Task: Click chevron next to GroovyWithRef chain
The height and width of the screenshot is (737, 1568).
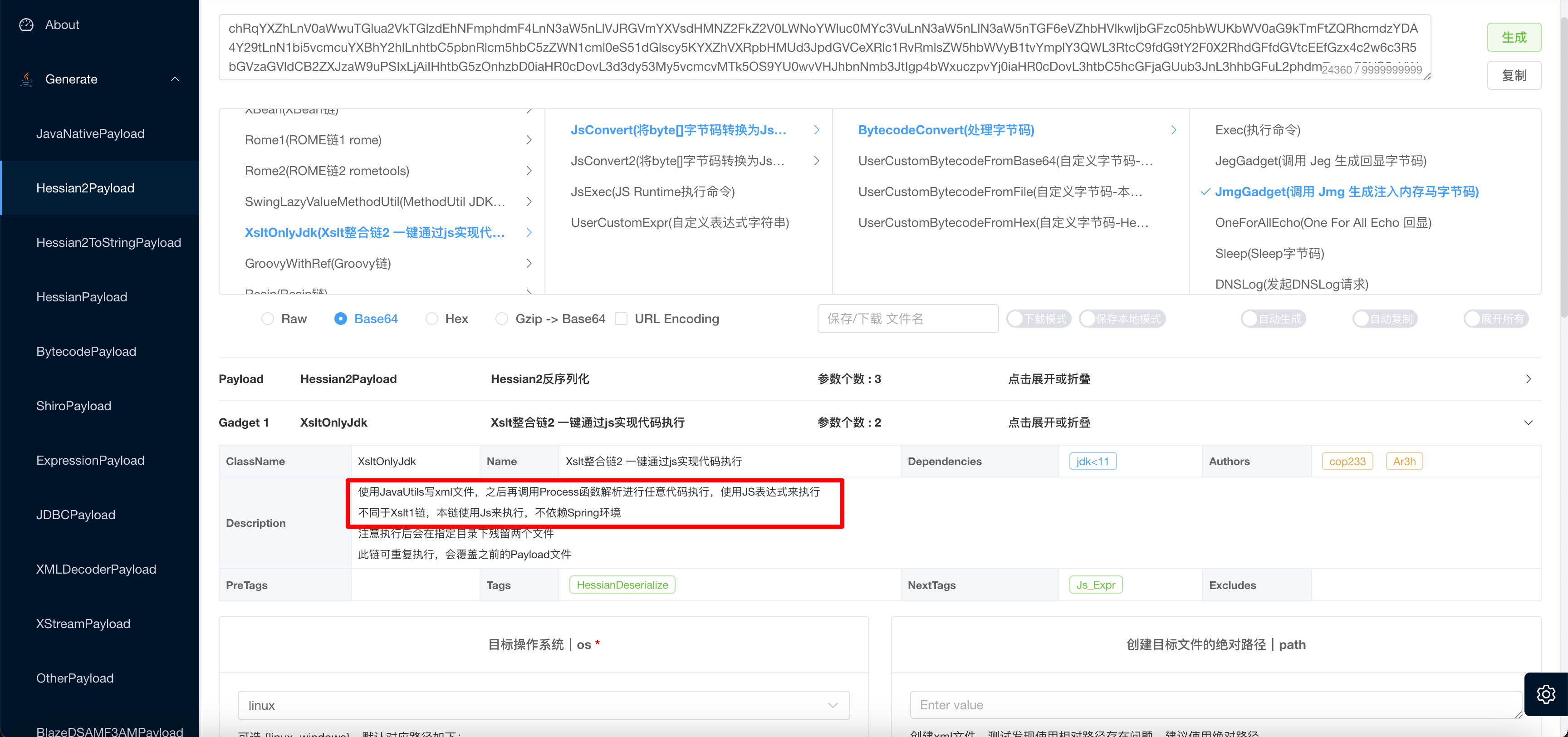Action: [529, 263]
